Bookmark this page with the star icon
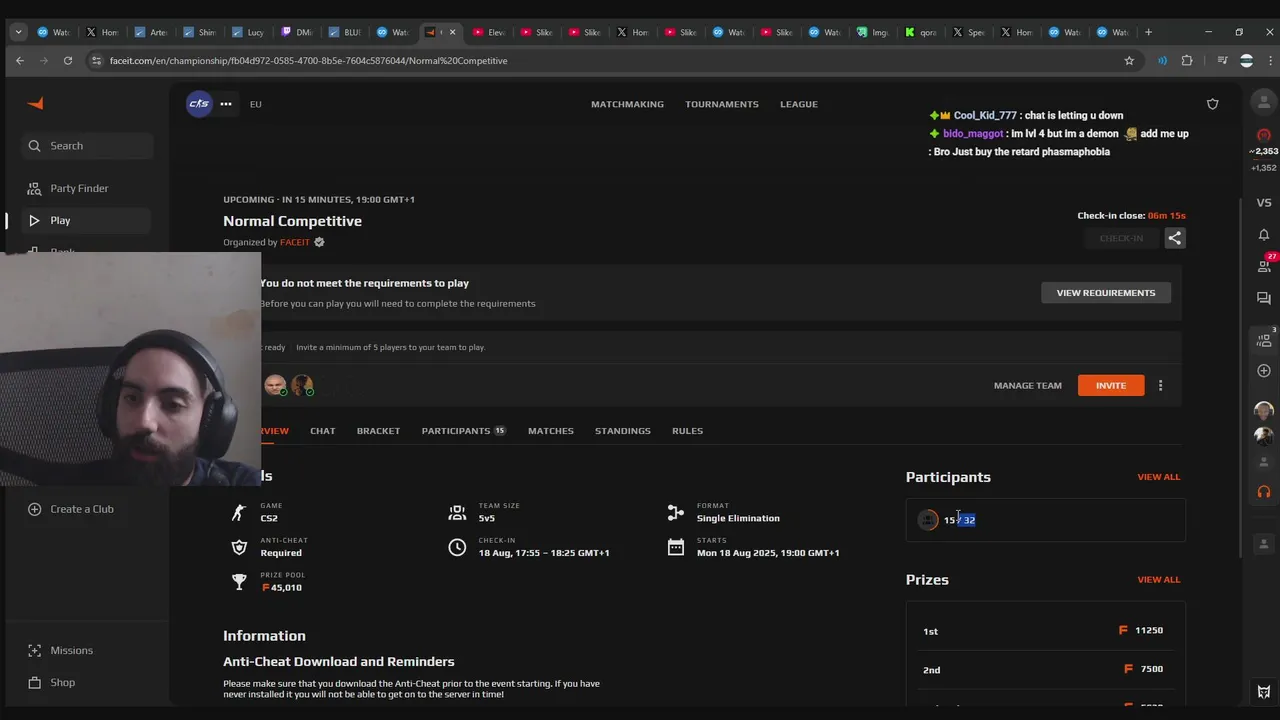The image size is (1280, 720). (x=1129, y=60)
